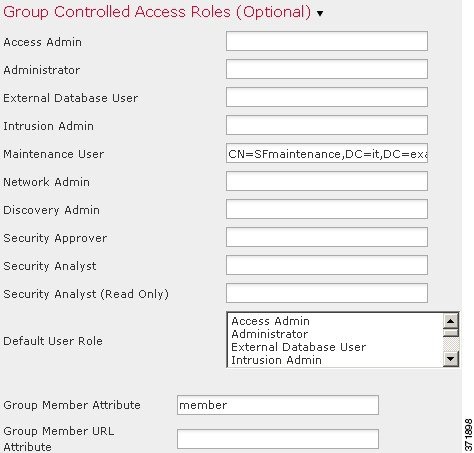Focus the External Database User field

(327, 97)
